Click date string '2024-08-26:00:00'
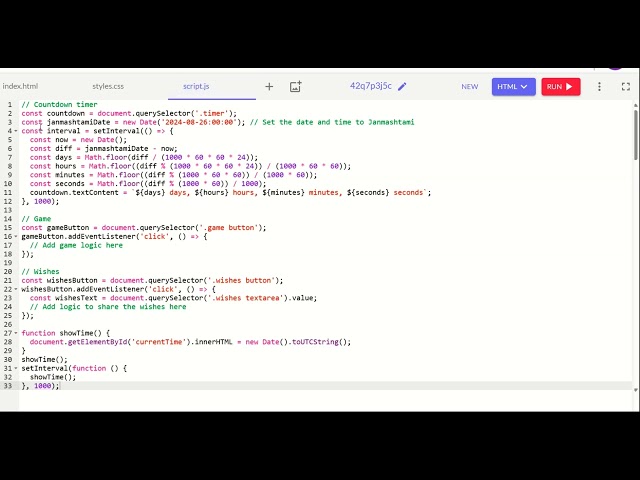Screen dimensions: 640x480 (199, 122)
